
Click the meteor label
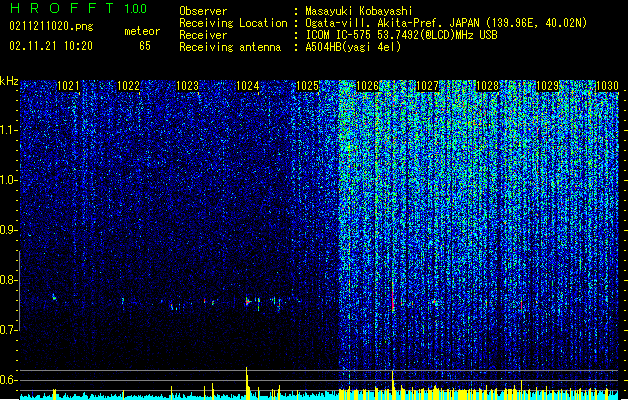pos(142,31)
